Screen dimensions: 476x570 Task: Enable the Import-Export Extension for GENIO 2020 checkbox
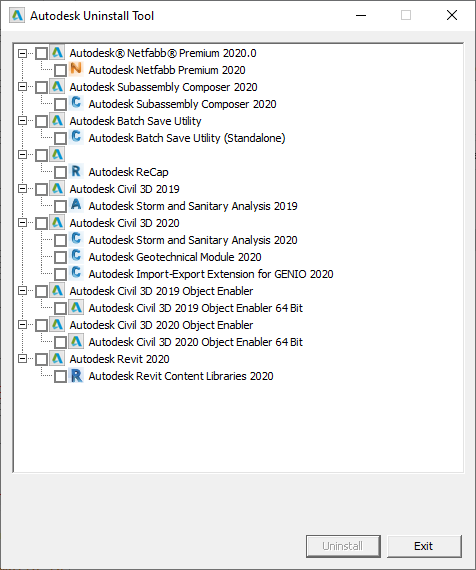click(x=60, y=274)
